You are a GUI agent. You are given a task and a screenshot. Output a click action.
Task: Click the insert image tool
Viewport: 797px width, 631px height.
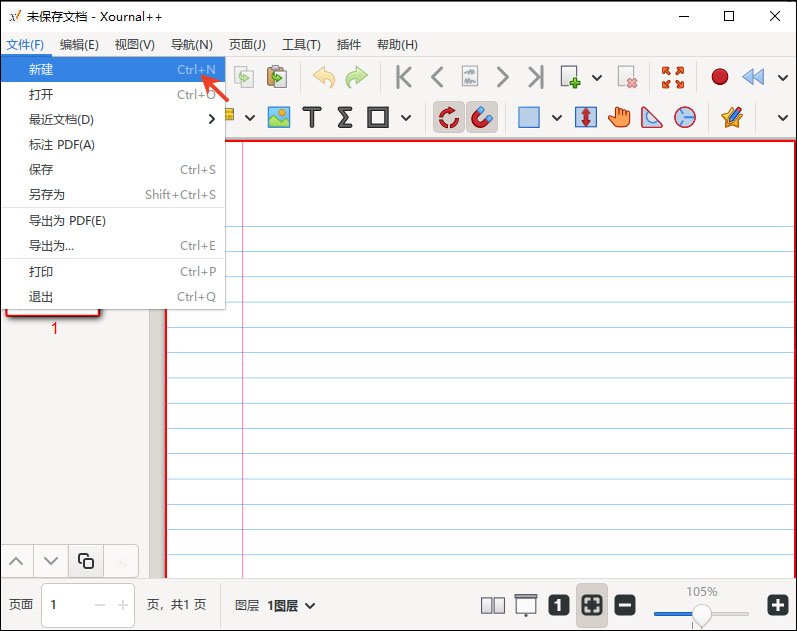(279, 117)
